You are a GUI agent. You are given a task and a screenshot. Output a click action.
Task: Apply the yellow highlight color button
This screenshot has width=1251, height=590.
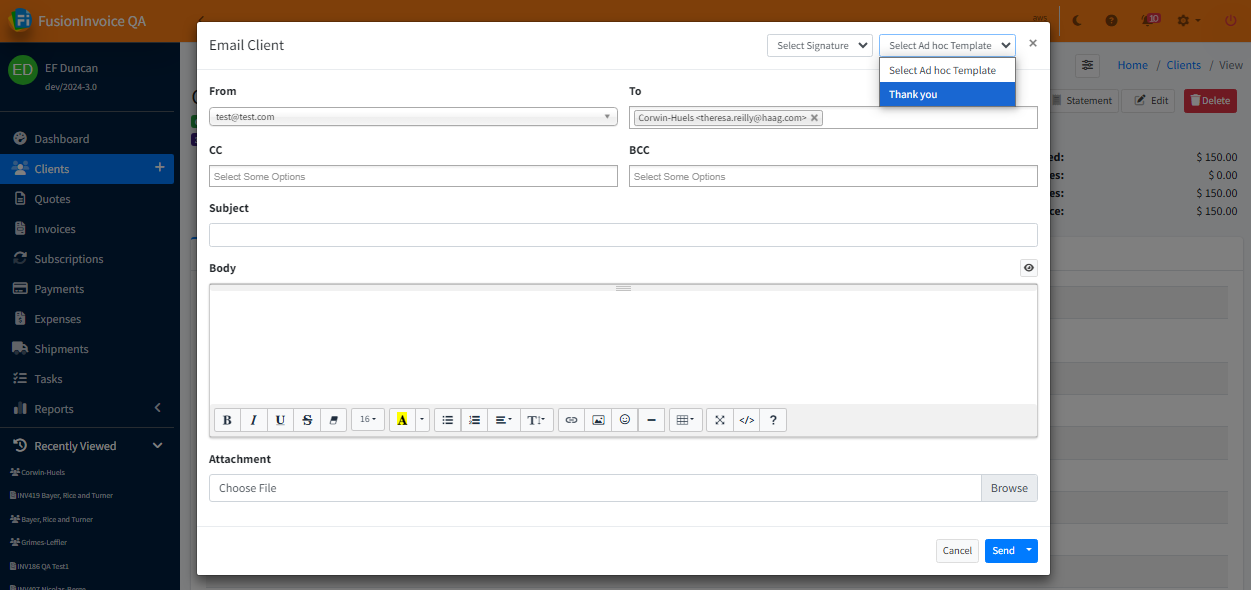coord(402,420)
